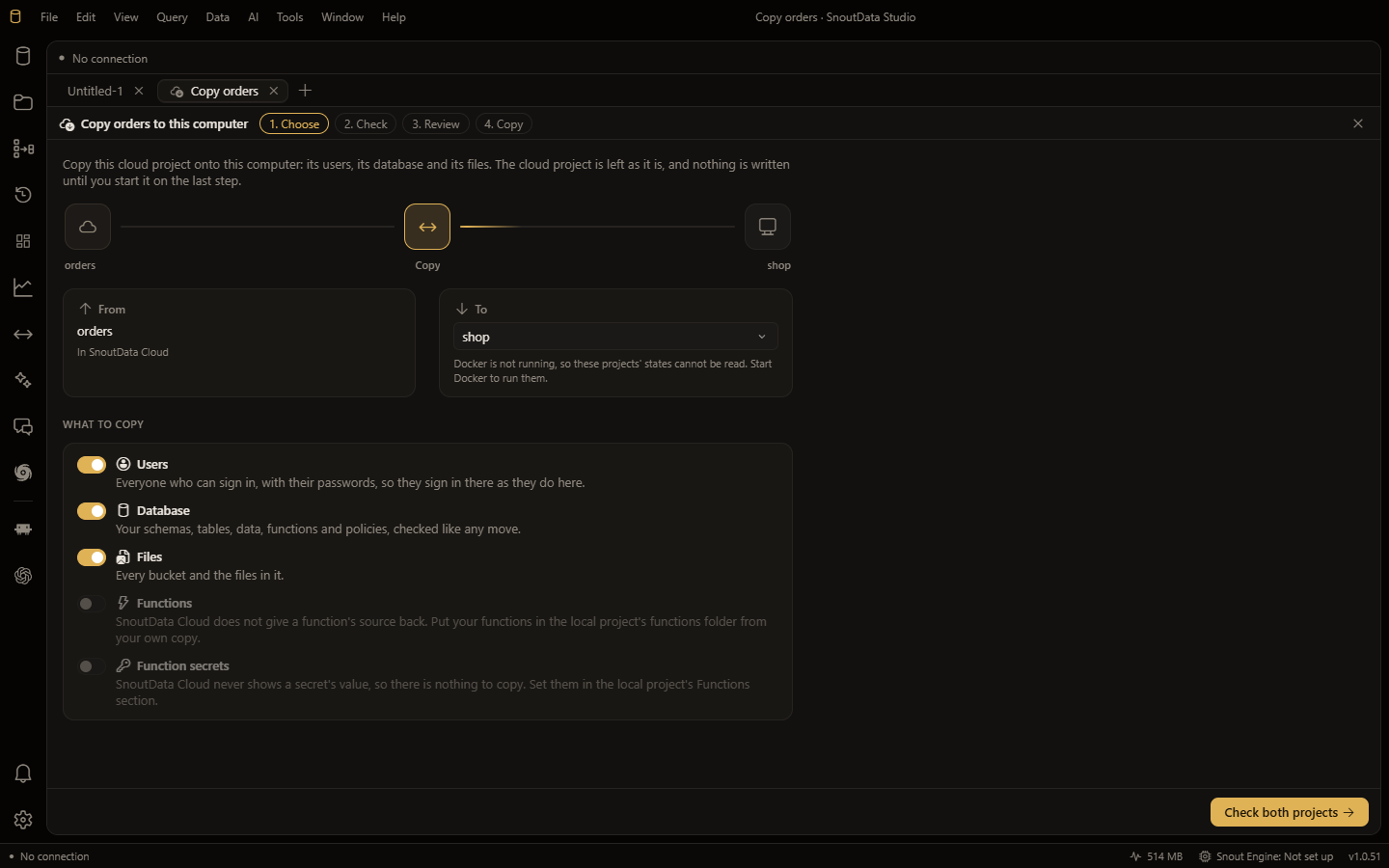This screenshot has width=1389, height=868.
Task: Turn off the Files toggle
Action: click(x=92, y=557)
